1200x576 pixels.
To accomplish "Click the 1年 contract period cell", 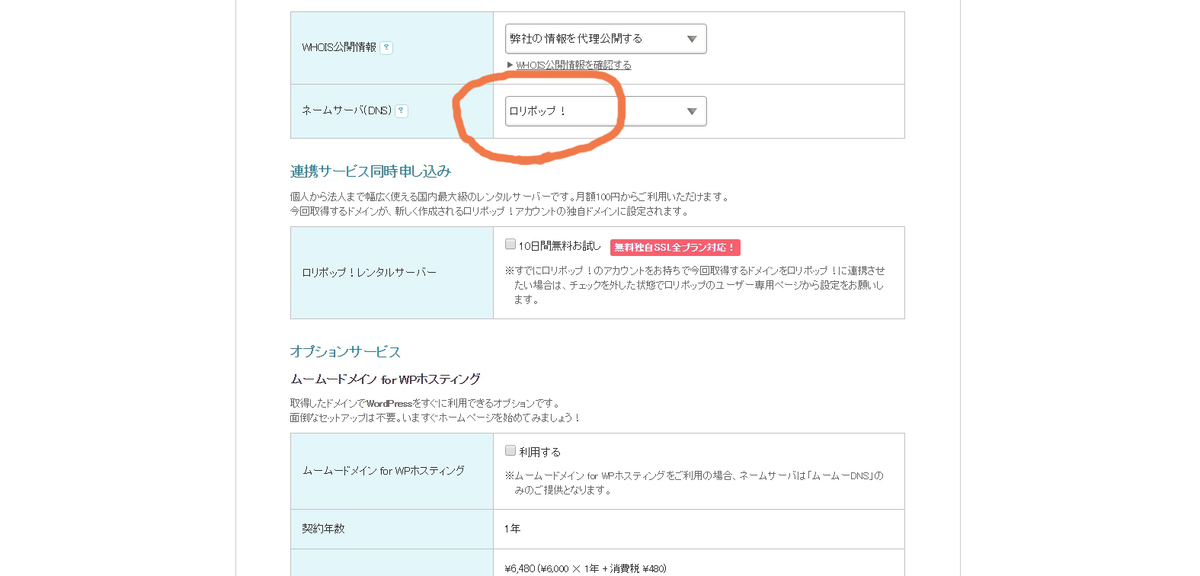I will (x=512, y=528).
